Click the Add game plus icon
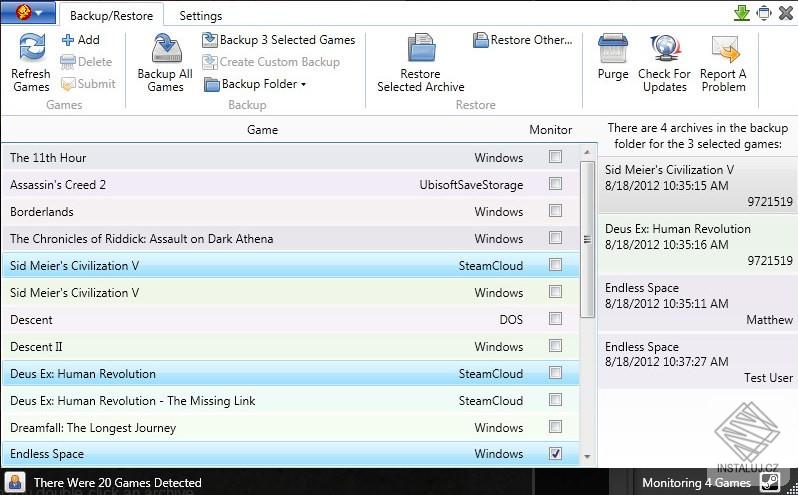 68,40
